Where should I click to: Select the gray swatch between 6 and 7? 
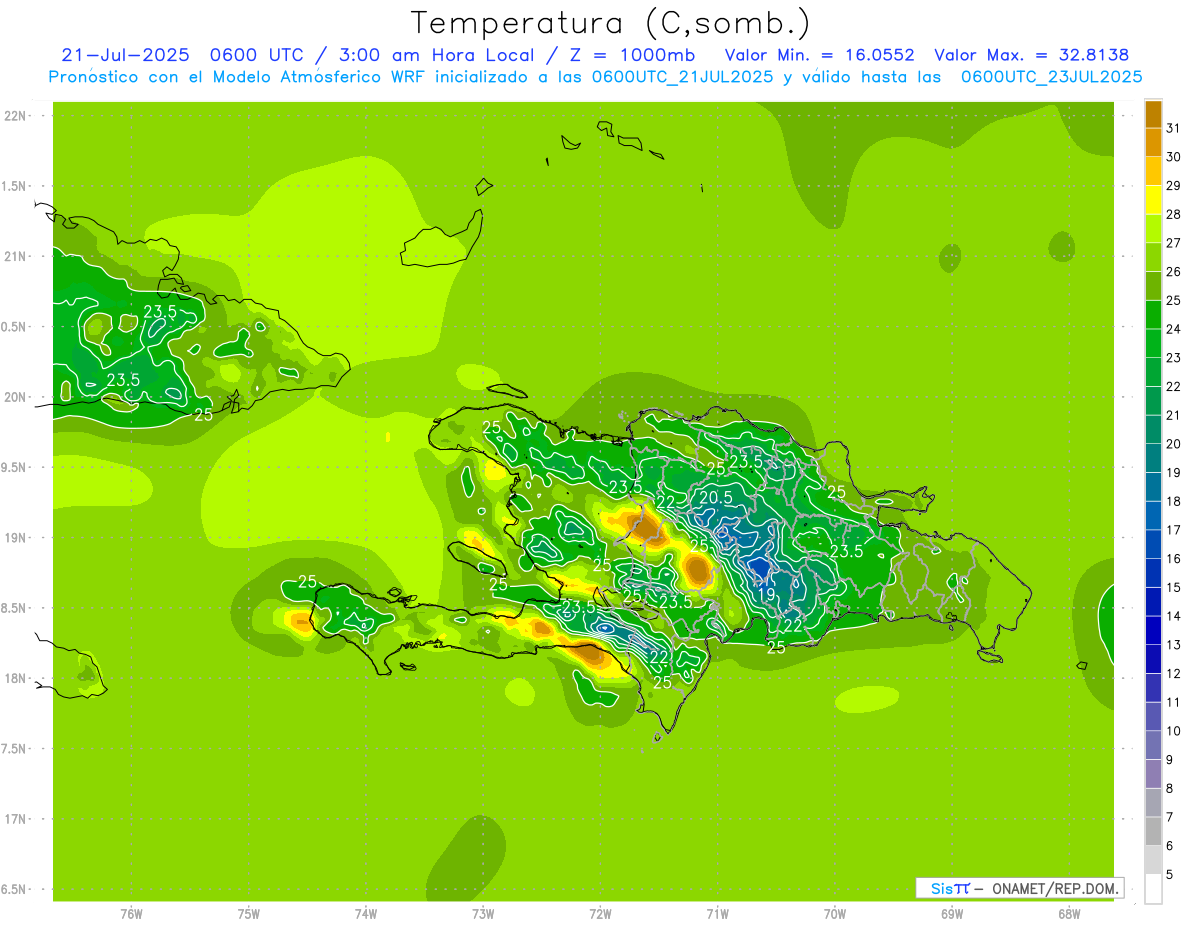1153,831
